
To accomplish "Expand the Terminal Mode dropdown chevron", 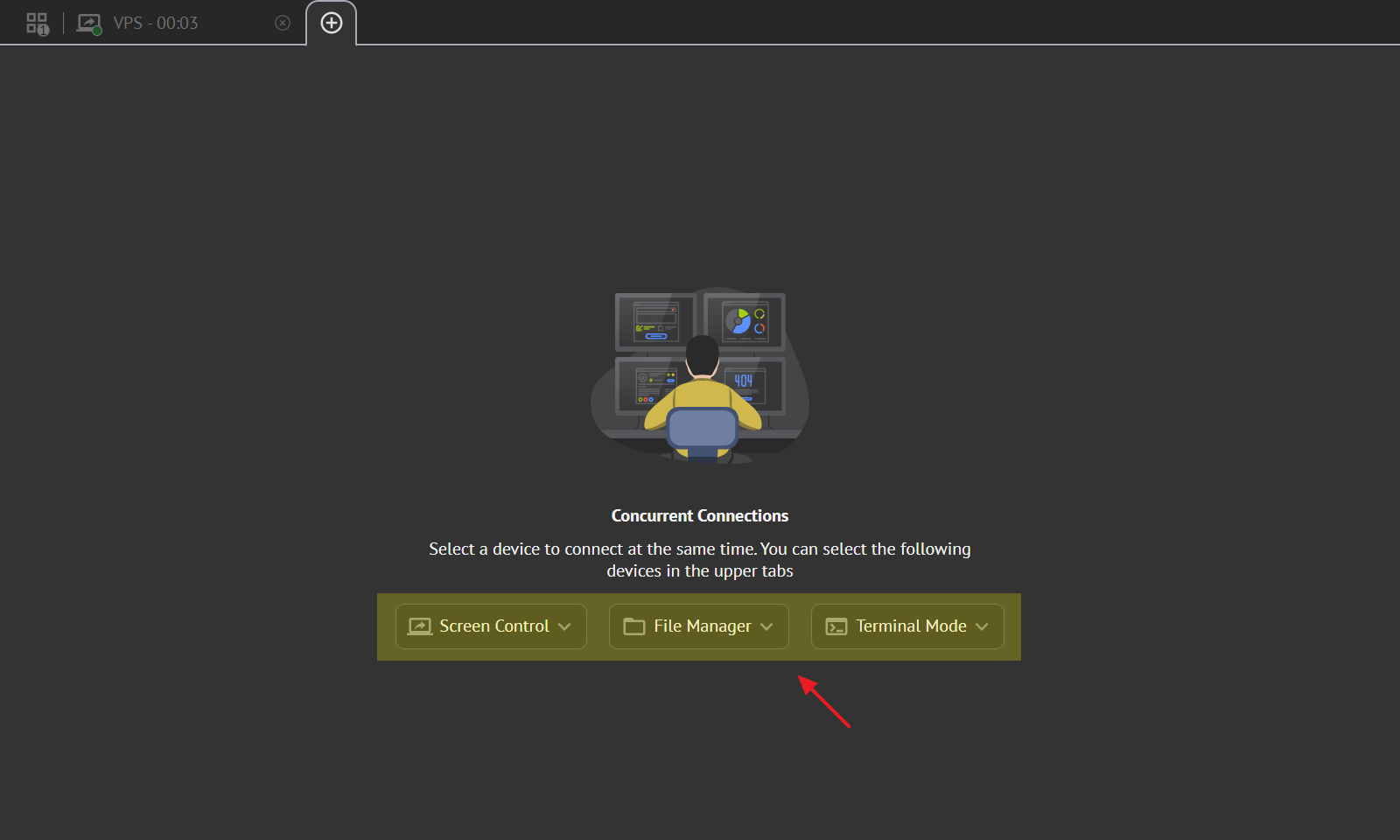I will [982, 626].
